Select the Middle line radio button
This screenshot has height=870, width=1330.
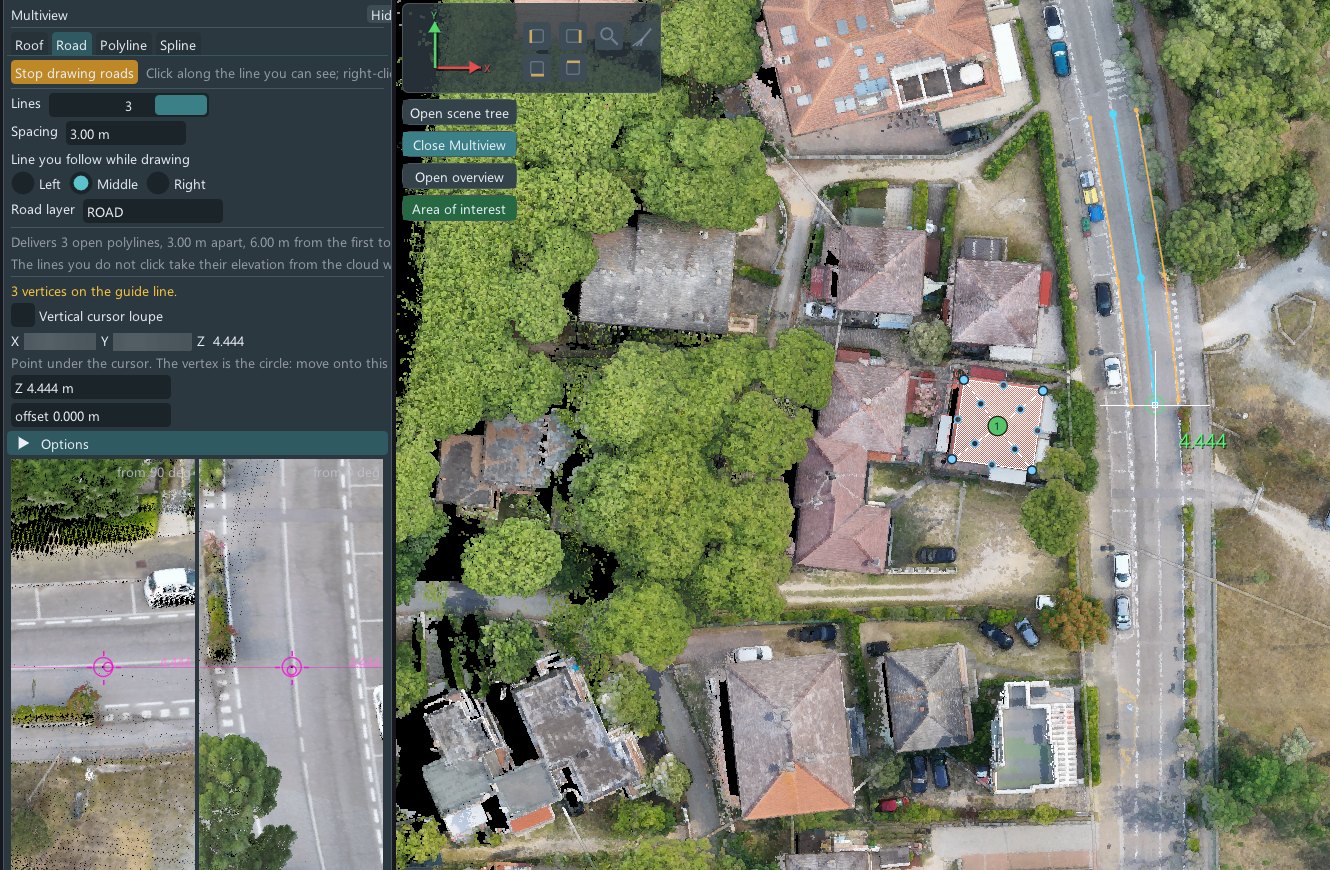point(82,184)
